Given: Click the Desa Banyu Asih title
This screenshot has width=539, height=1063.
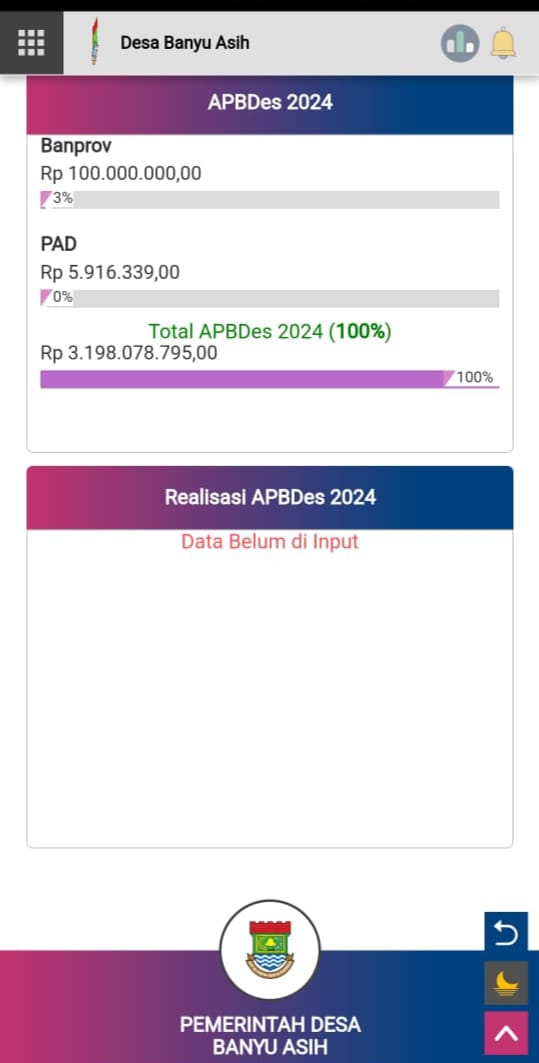Looking at the screenshot, I should (185, 43).
